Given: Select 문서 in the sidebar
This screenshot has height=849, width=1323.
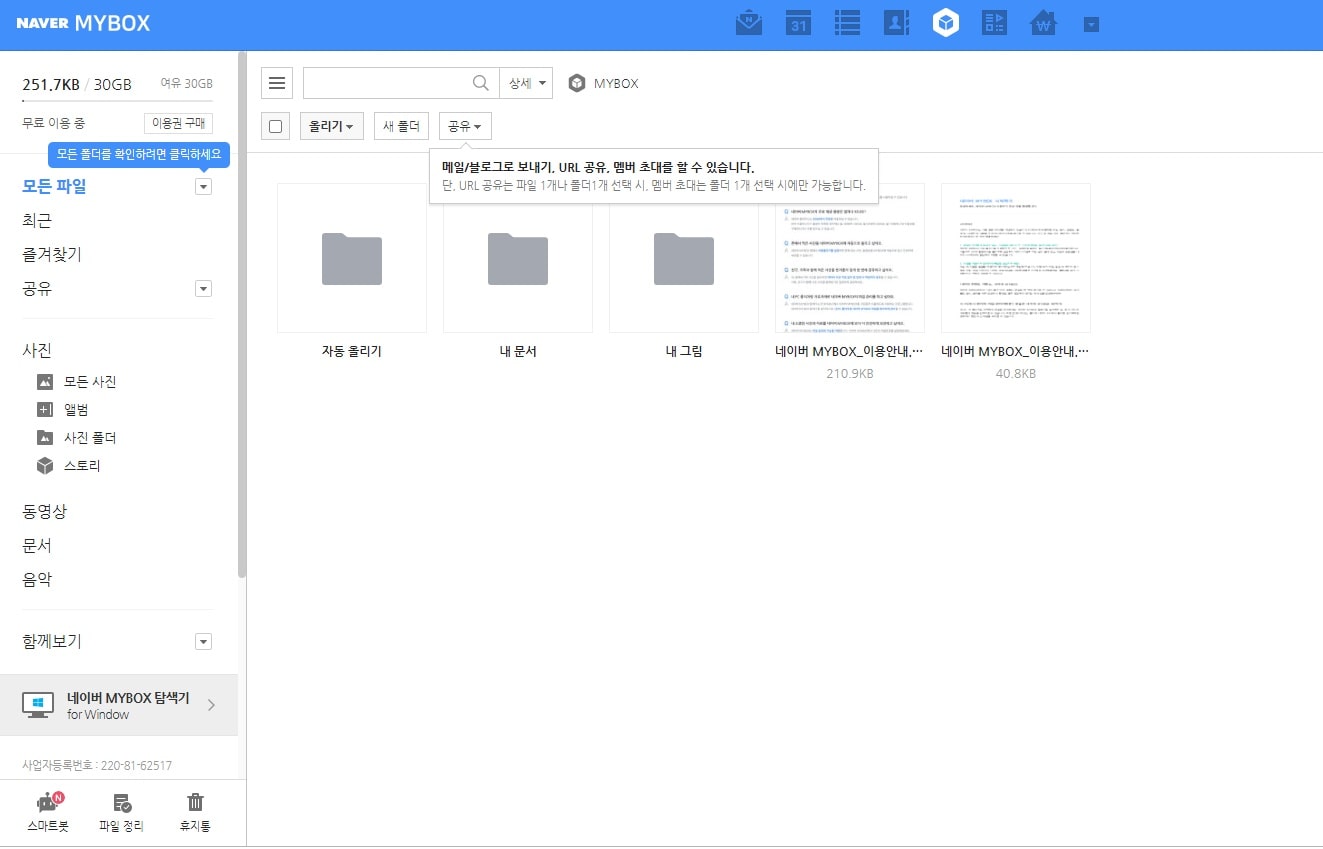Looking at the screenshot, I should pyautogui.click(x=37, y=545).
